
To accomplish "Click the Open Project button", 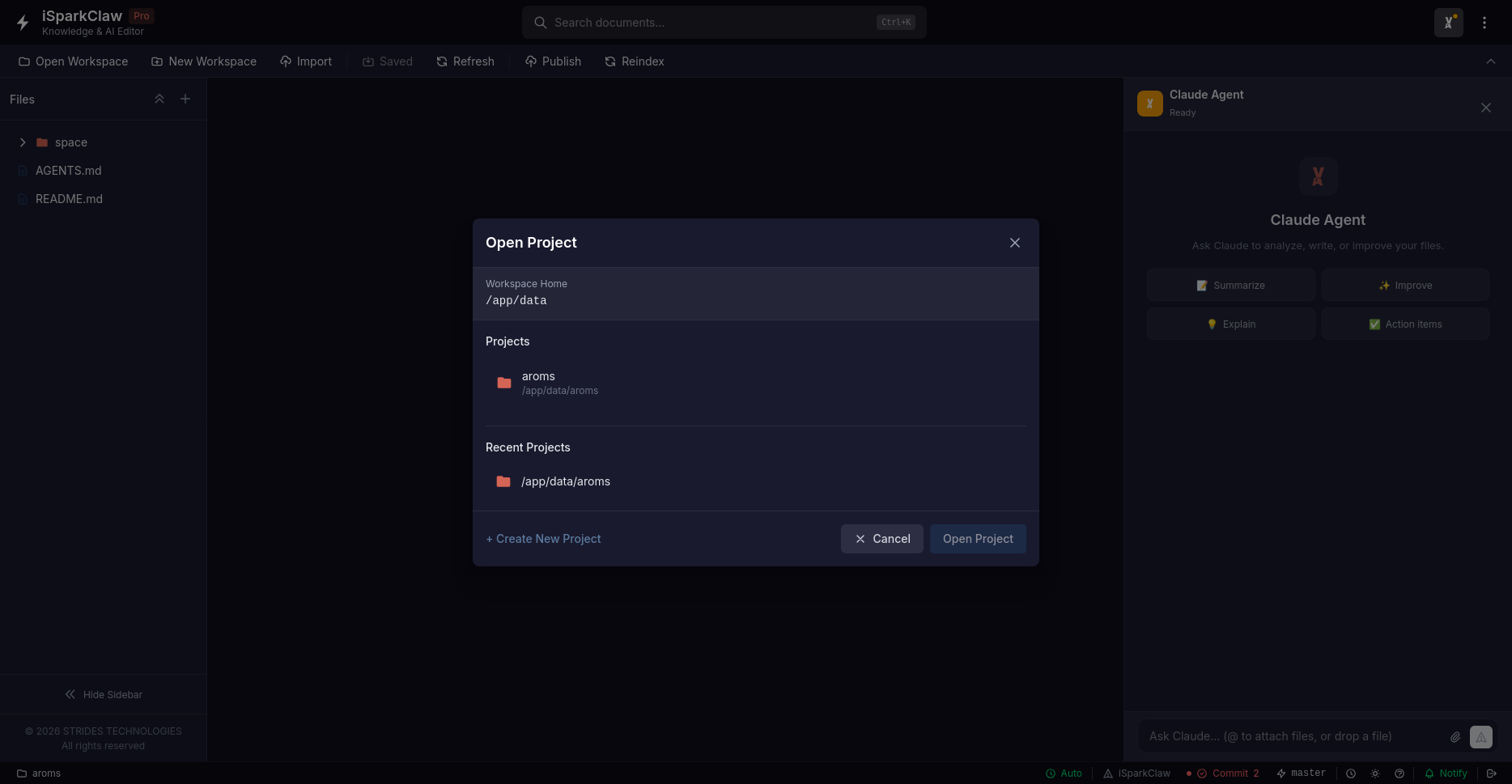I will 978,539.
